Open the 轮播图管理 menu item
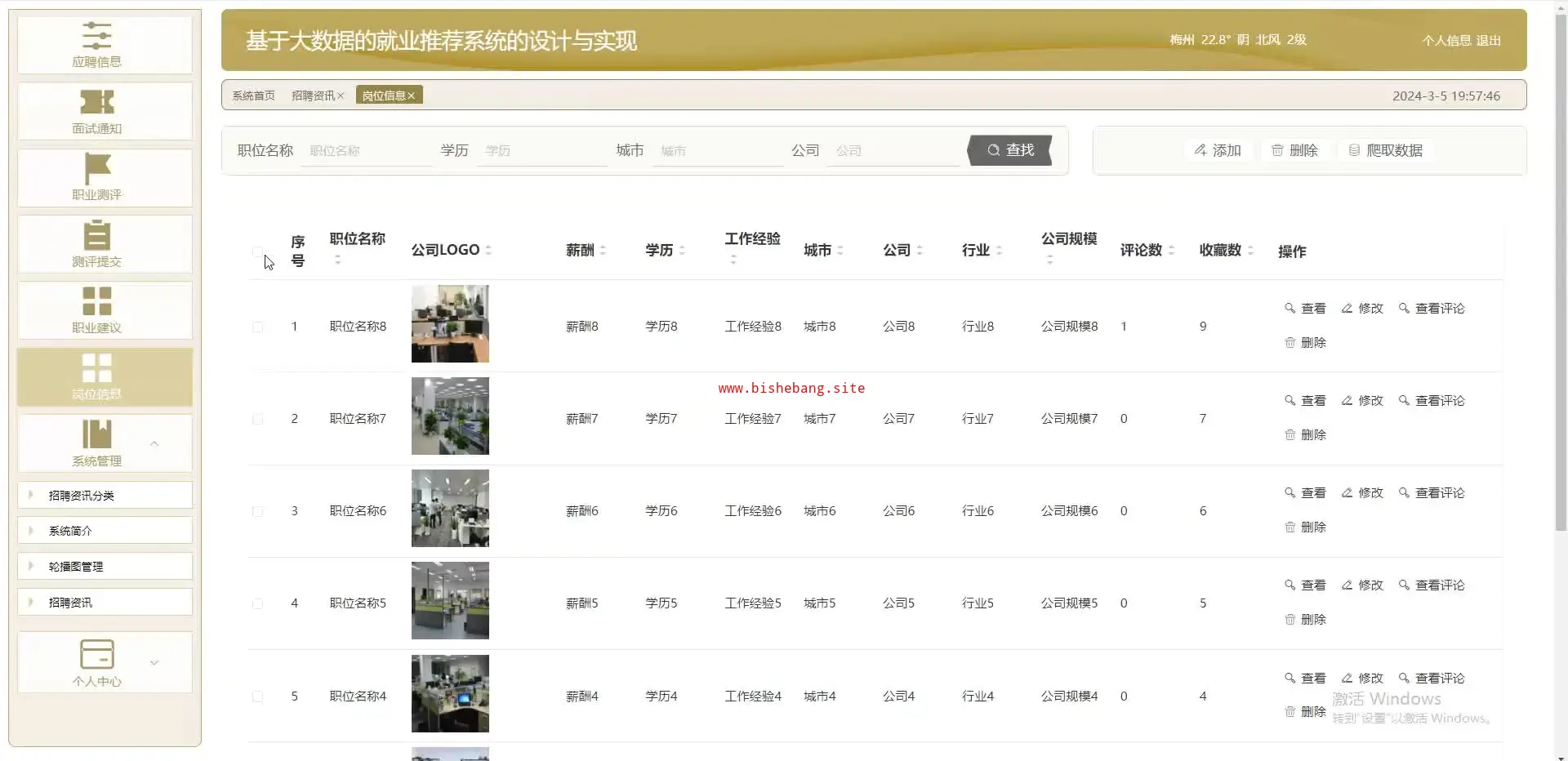The width and height of the screenshot is (1568, 761). pyautogui.click(x=76, y=567)
